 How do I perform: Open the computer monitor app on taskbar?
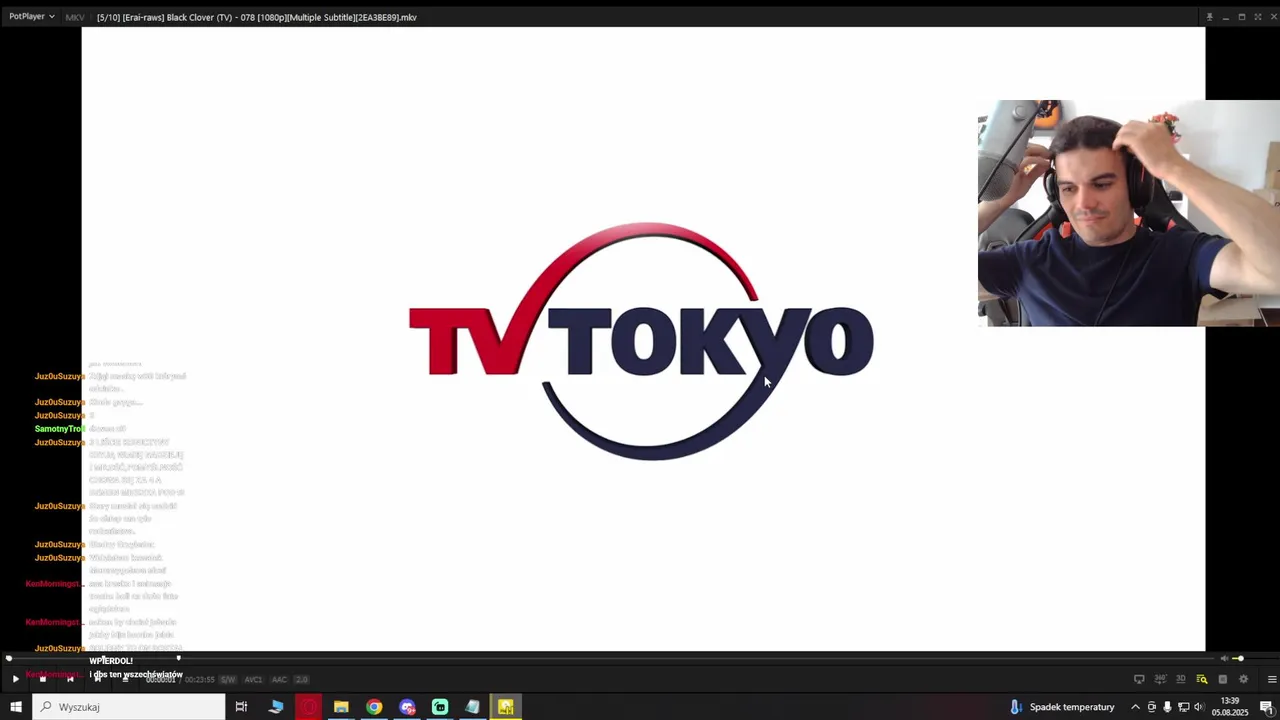click(x=276, y=707)
